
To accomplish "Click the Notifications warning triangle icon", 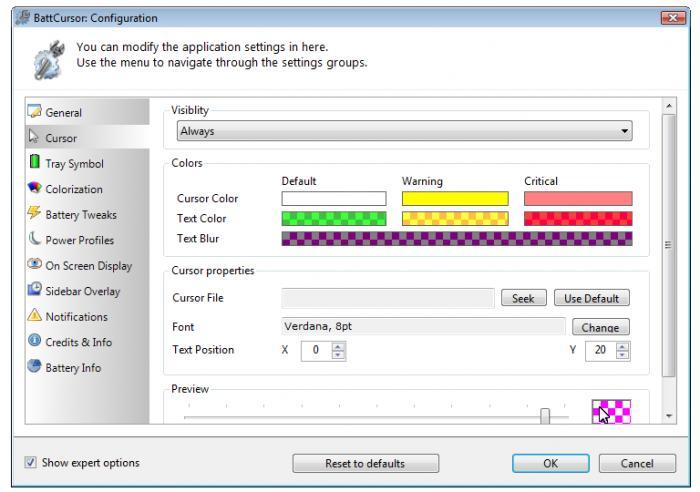I will point(34,315).
